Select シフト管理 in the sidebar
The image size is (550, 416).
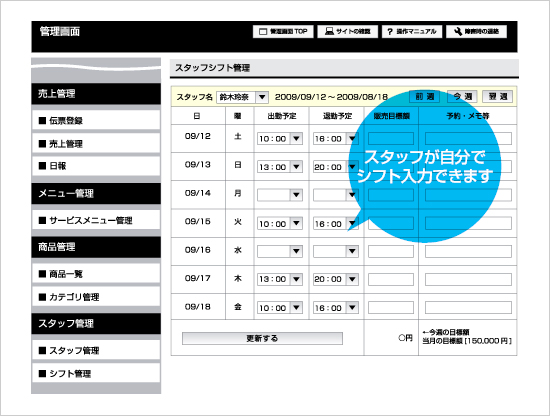(x=96, y=373)
